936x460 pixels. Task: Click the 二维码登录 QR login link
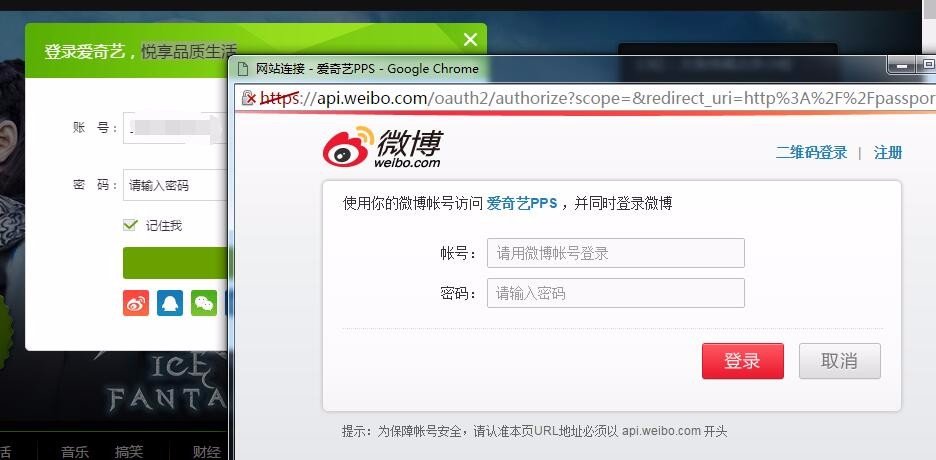coord(811,153)
